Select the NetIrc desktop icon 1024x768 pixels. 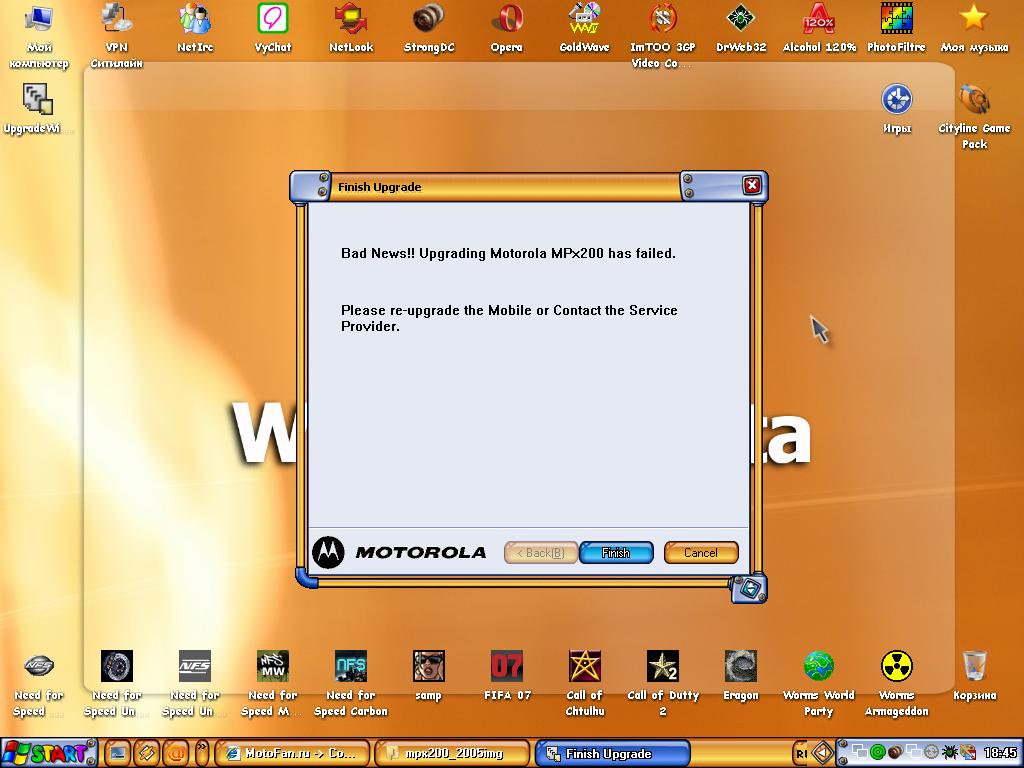(x=195, y=27)
